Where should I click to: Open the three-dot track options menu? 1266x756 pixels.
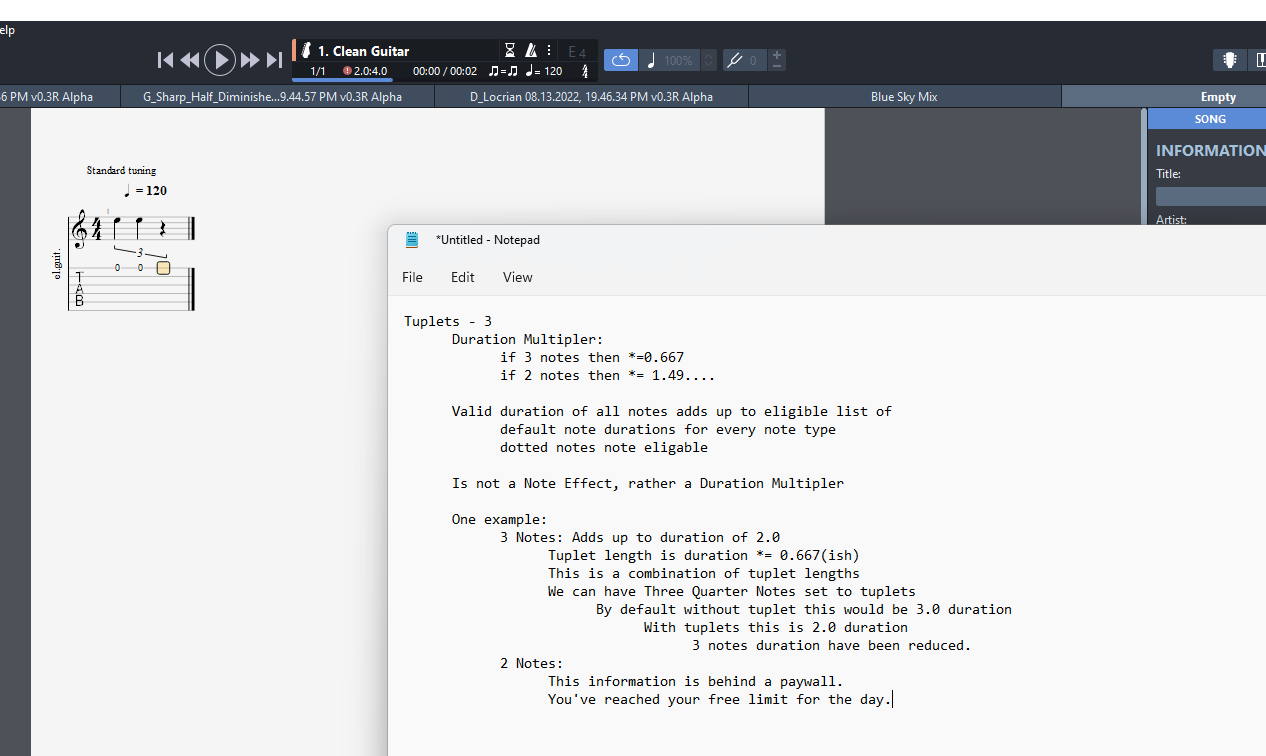click(549, 50)
